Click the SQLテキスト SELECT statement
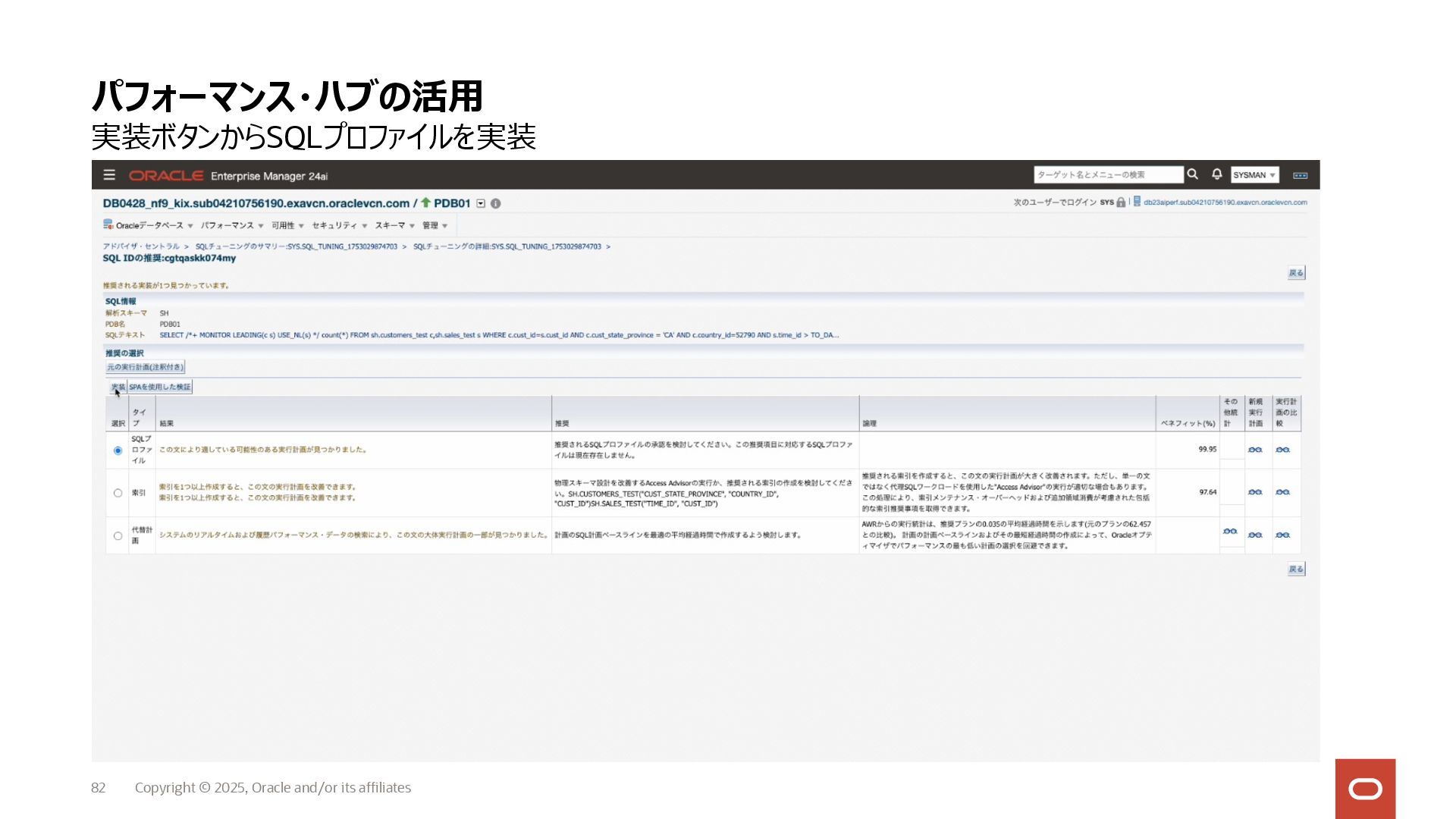This screenshot has height=819, width=1456. pyautogui.click(x=499, y=335)
